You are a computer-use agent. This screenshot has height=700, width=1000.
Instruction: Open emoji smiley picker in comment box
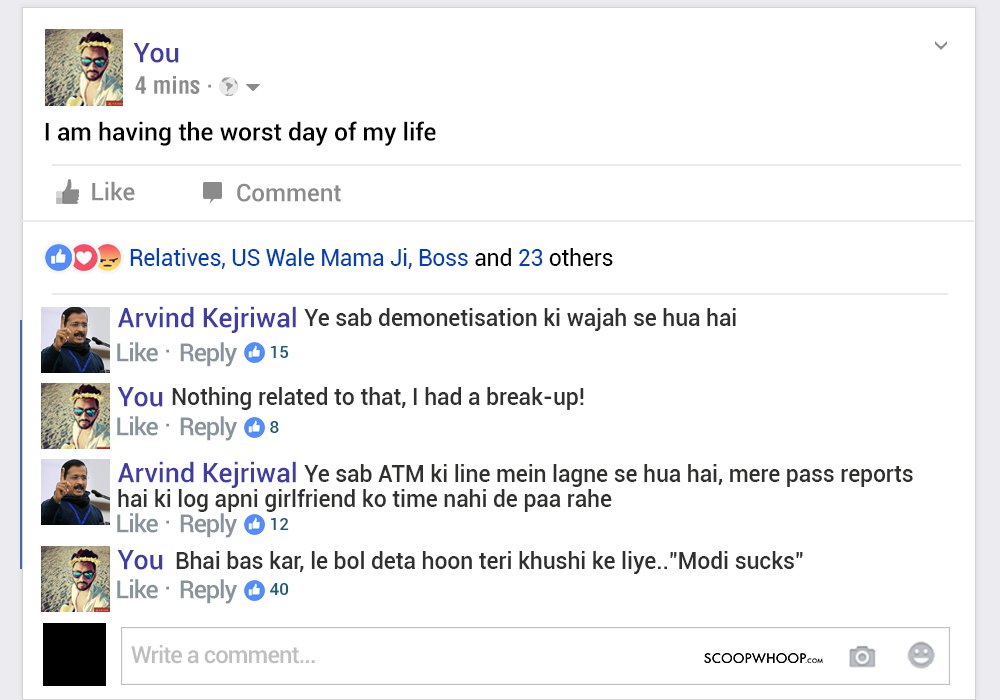tap(921, 655)
